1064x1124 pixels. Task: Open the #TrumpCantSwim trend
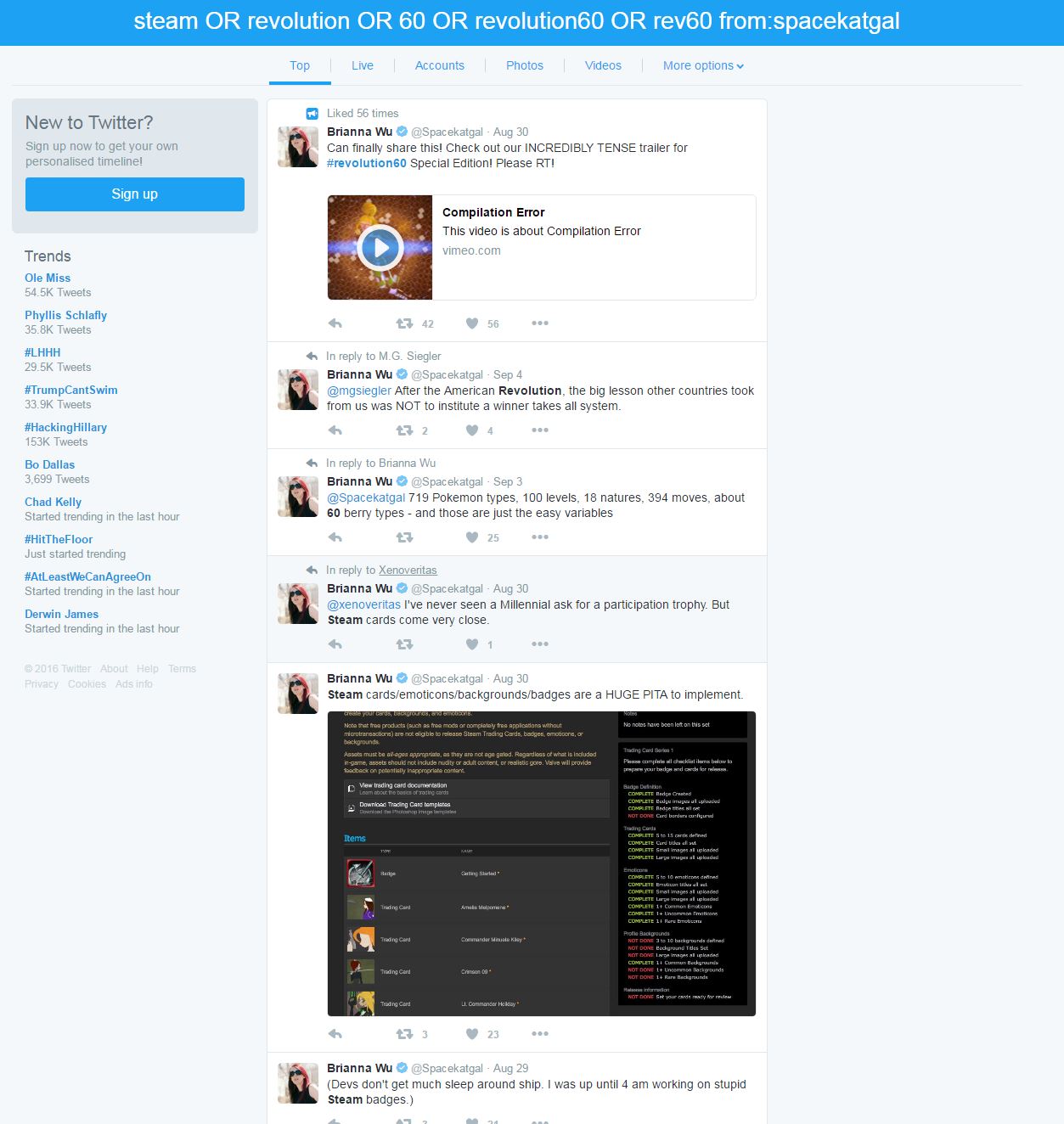(71, 390)
